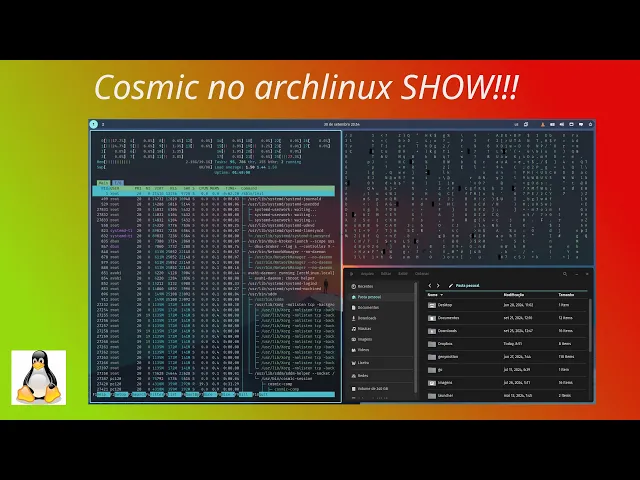Viewport: 640px width, 480px height.
Task: Click the VLC cone tray icon
Action: (543, 124)
